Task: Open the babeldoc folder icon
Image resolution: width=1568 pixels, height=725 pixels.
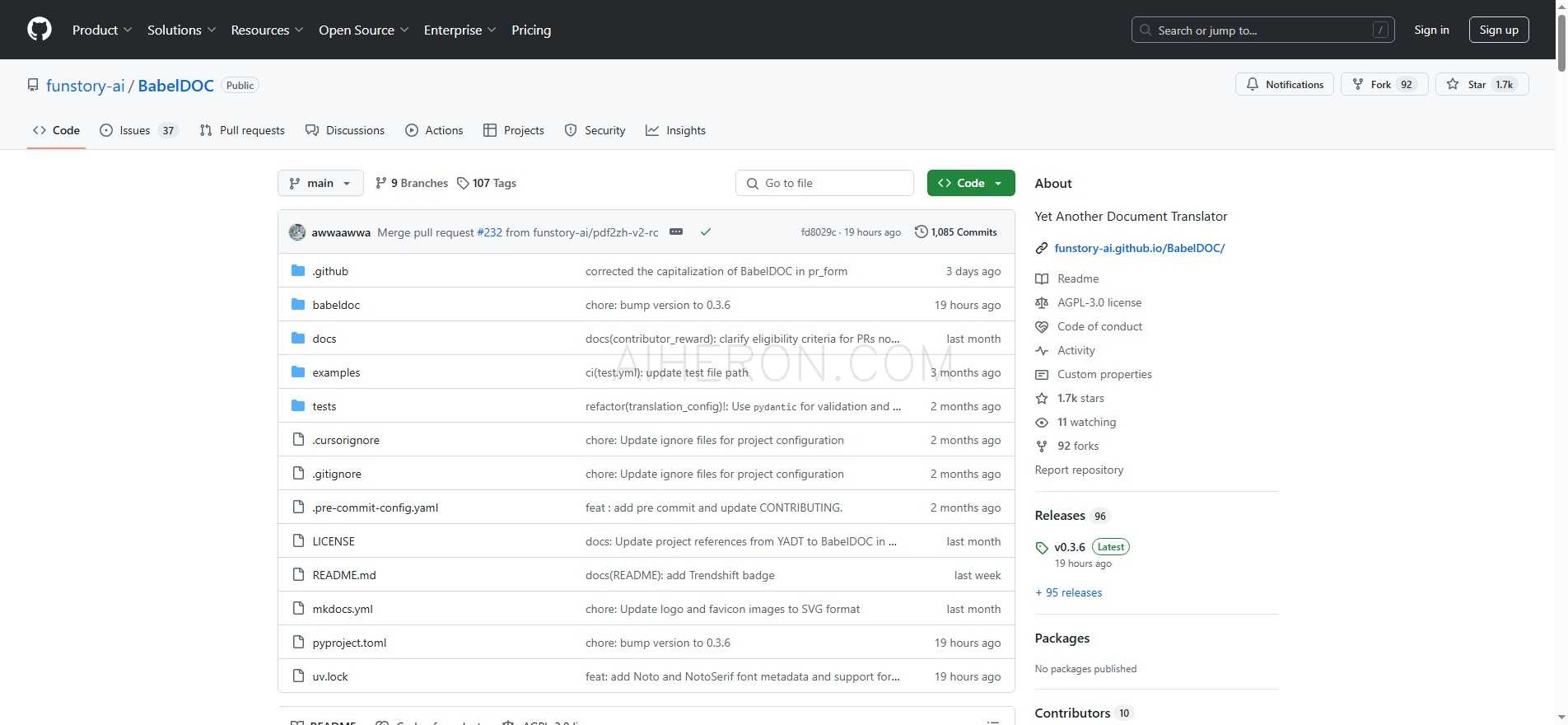Action: click(298, 305)
